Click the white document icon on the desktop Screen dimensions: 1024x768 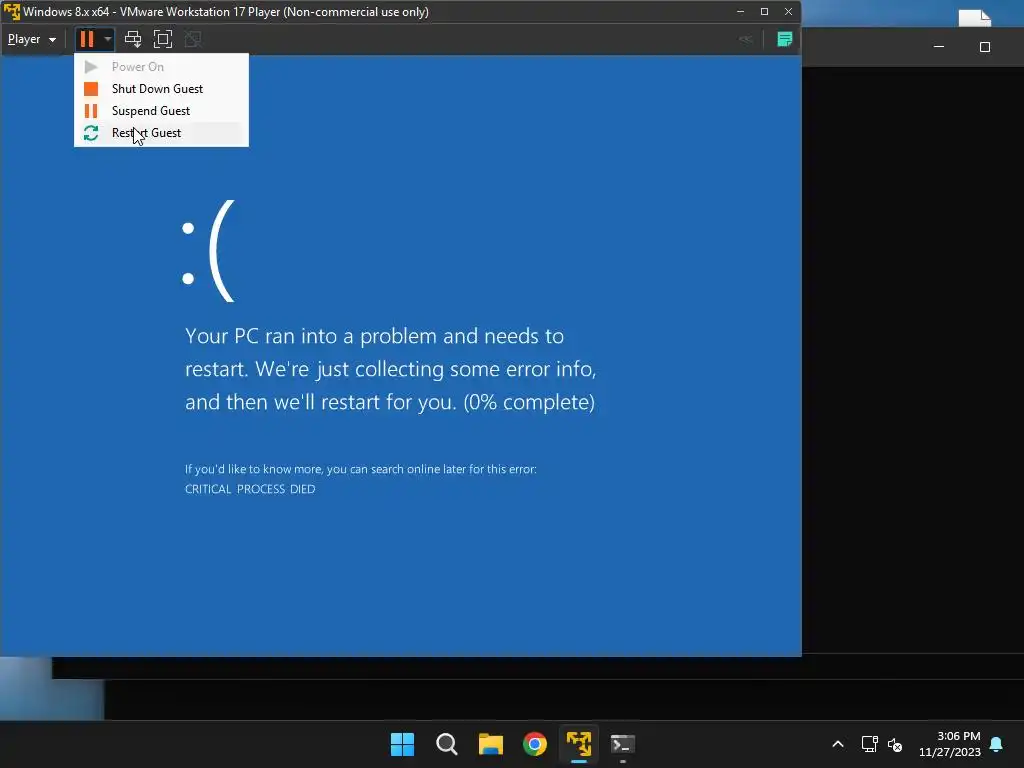[x=974, y=18]
